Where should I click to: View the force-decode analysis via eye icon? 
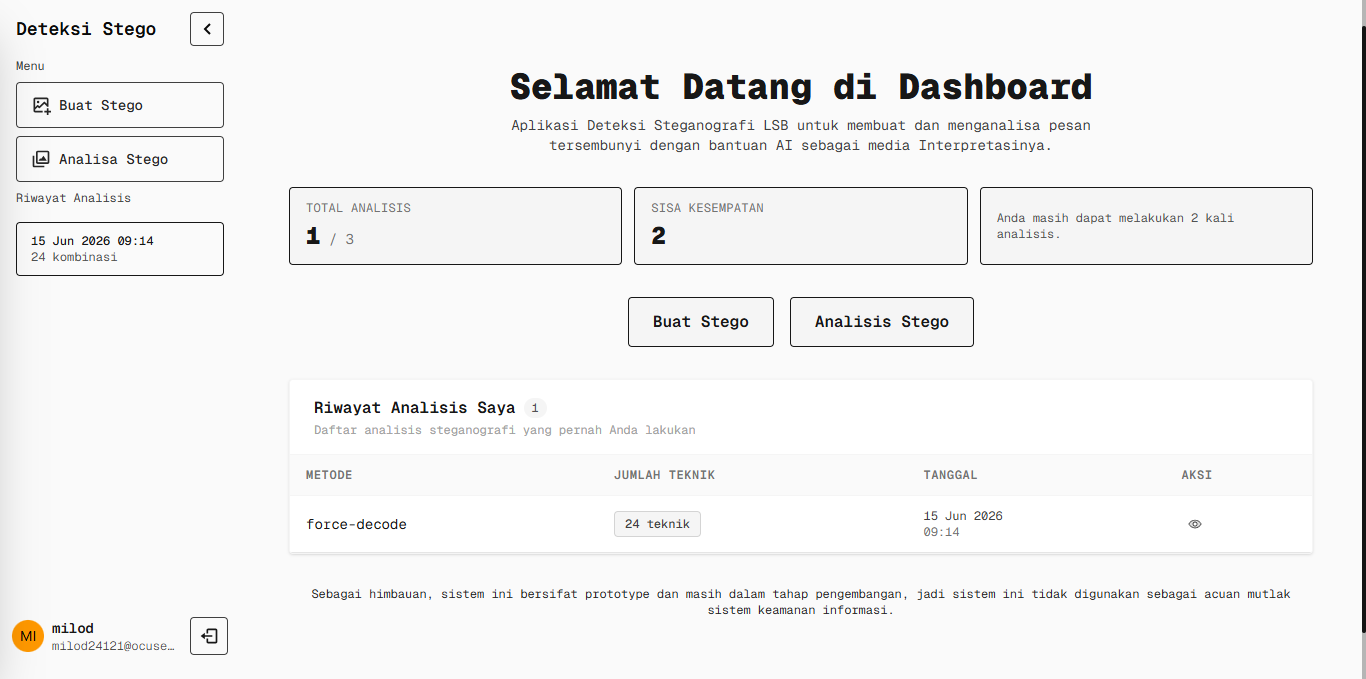click(1195, 524)
